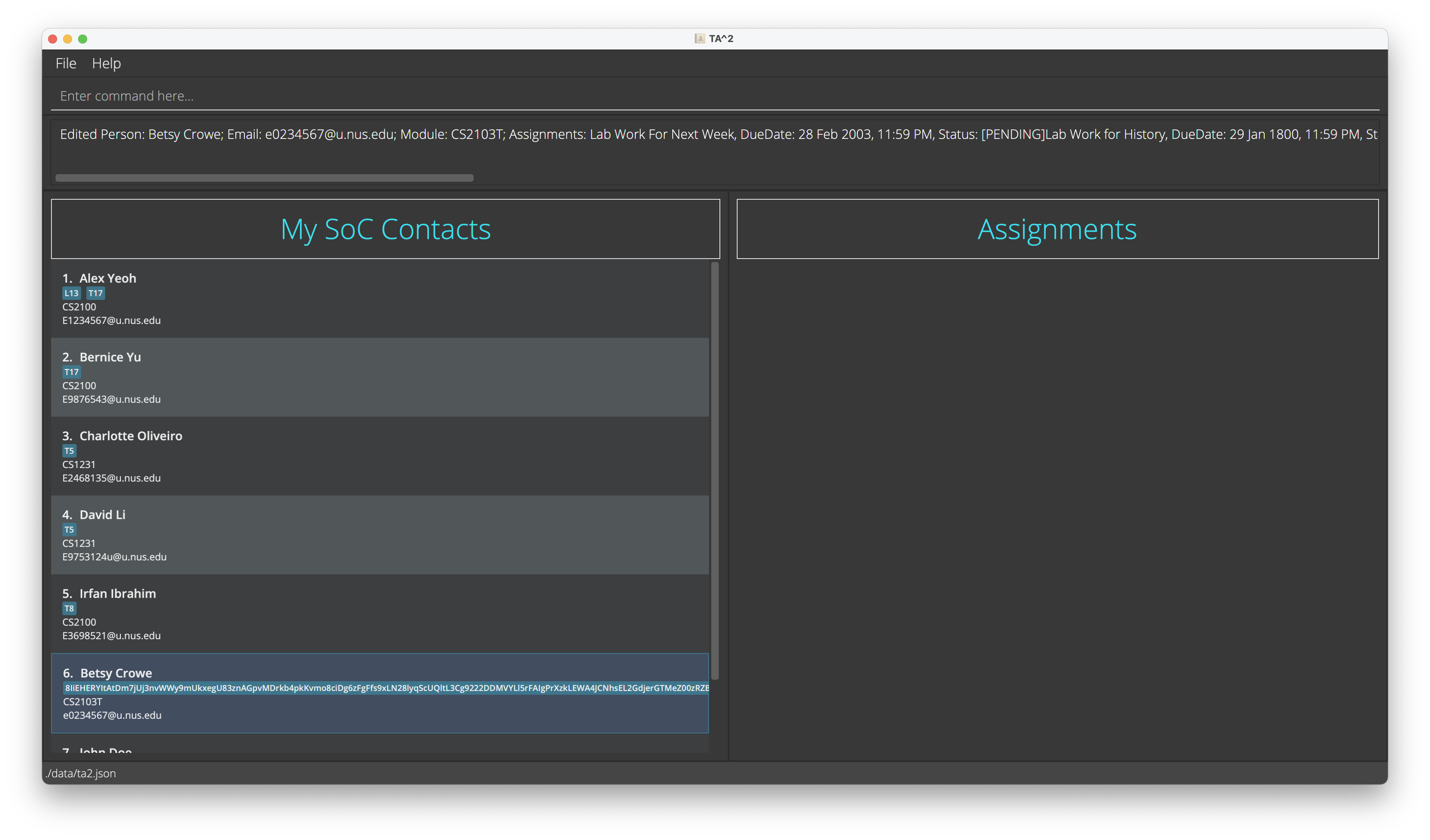Open the File menu
Image resolution: width=1430 pixels, height=840 pixels.
click(66, 63)
